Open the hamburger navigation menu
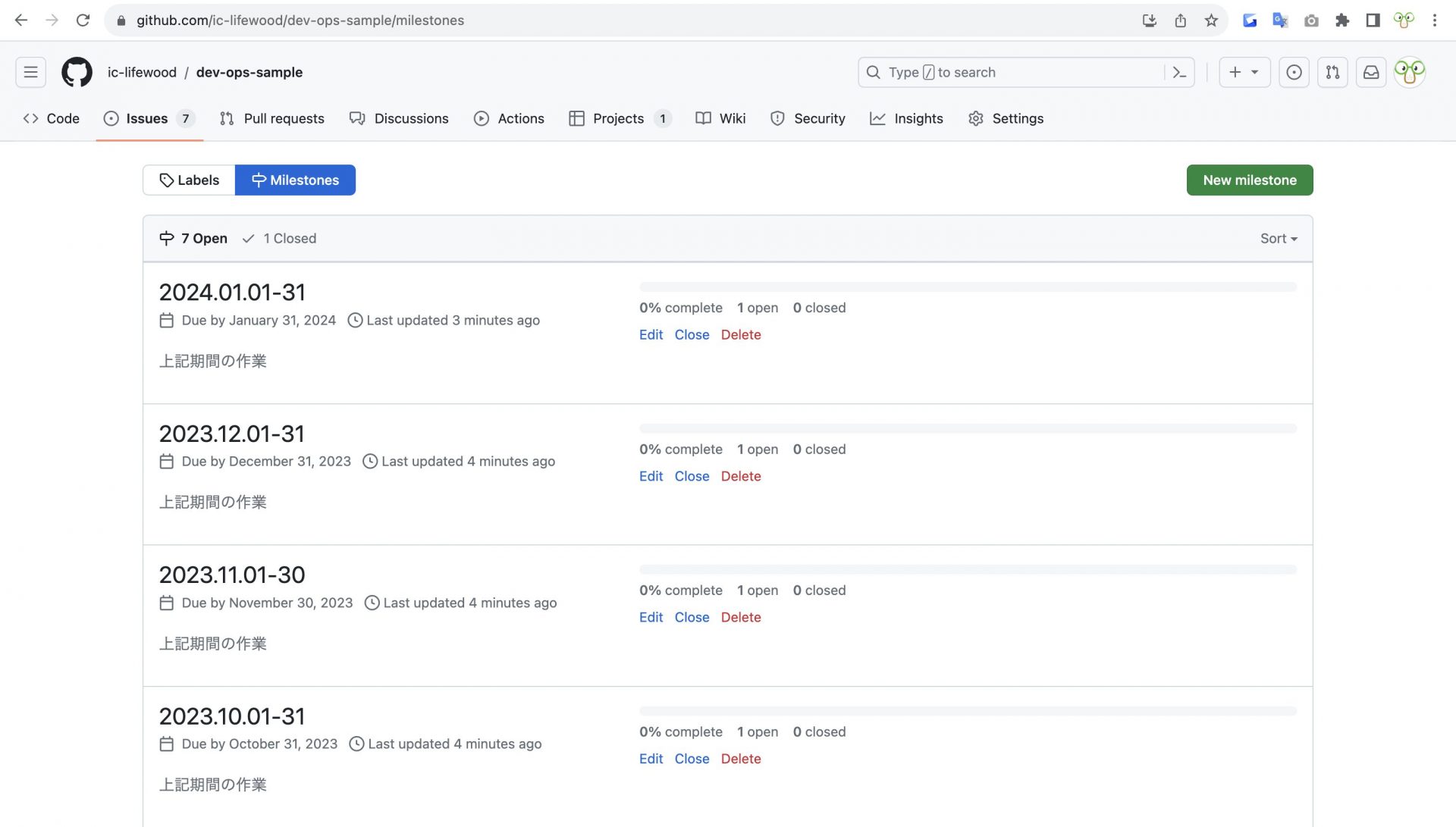The height and width of the screenshot is (827, 1456). [30, 72]
